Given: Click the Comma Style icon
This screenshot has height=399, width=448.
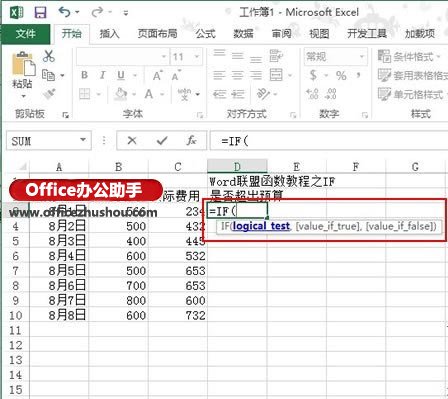Looking at the screenshot, I should pos(358,75).
